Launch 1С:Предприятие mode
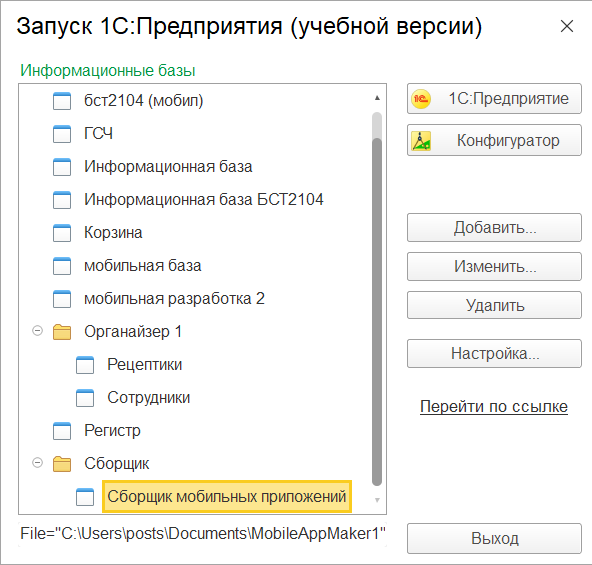The width and height of the screenshot is (592, 565). pyautogui.click(x=494, y=99)
